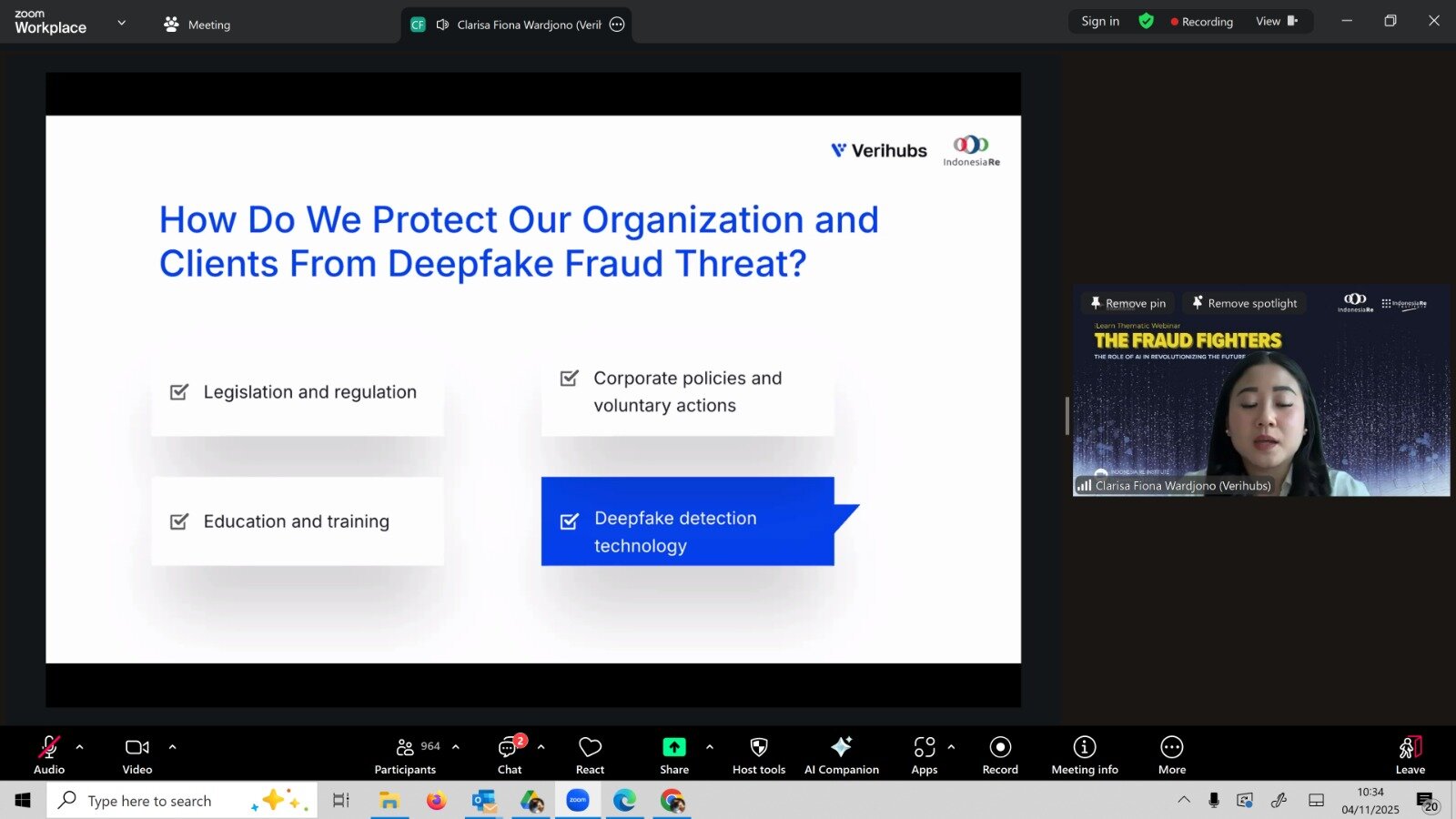
Task: Open the Participants panel
Action: 406,755
